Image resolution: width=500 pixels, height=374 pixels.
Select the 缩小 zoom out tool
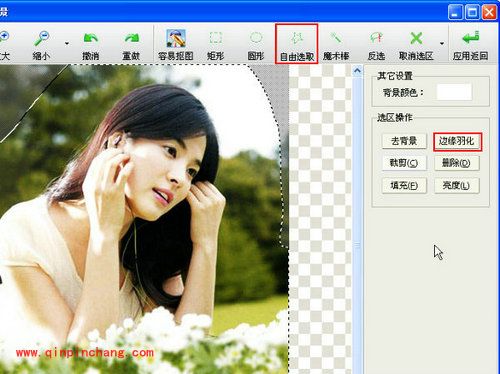(41, 45)
